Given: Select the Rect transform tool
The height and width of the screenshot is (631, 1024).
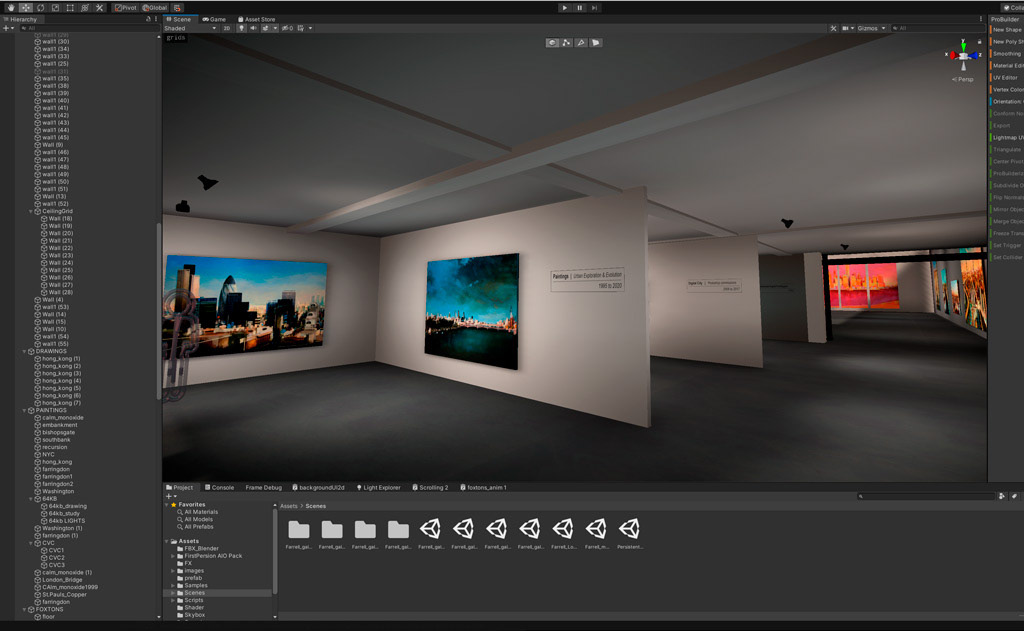Looking at the screenshot, I should point(70,8).
